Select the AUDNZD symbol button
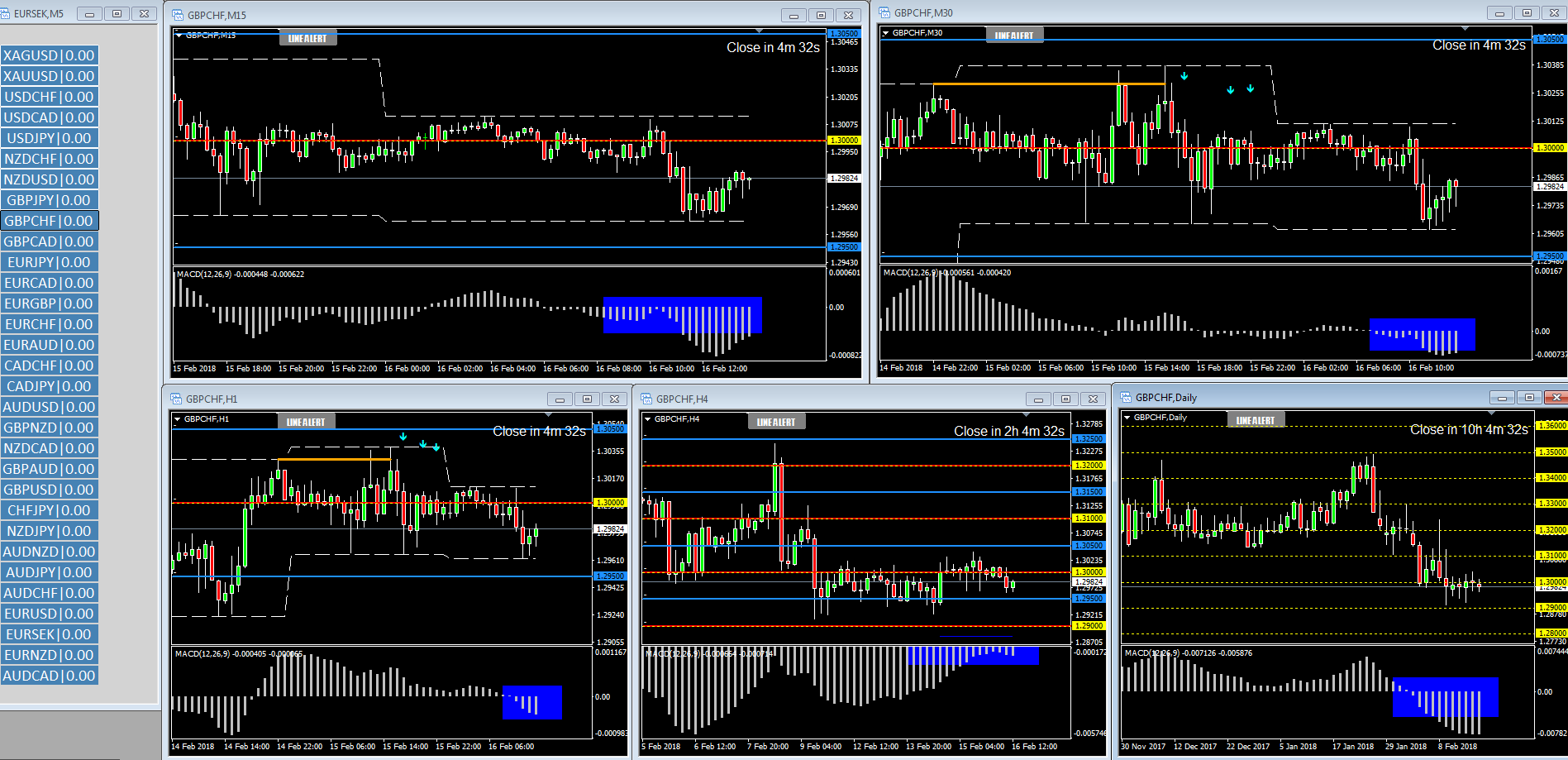The height and width of the screenshot is (760, 1568). click(x=50, y=552)
